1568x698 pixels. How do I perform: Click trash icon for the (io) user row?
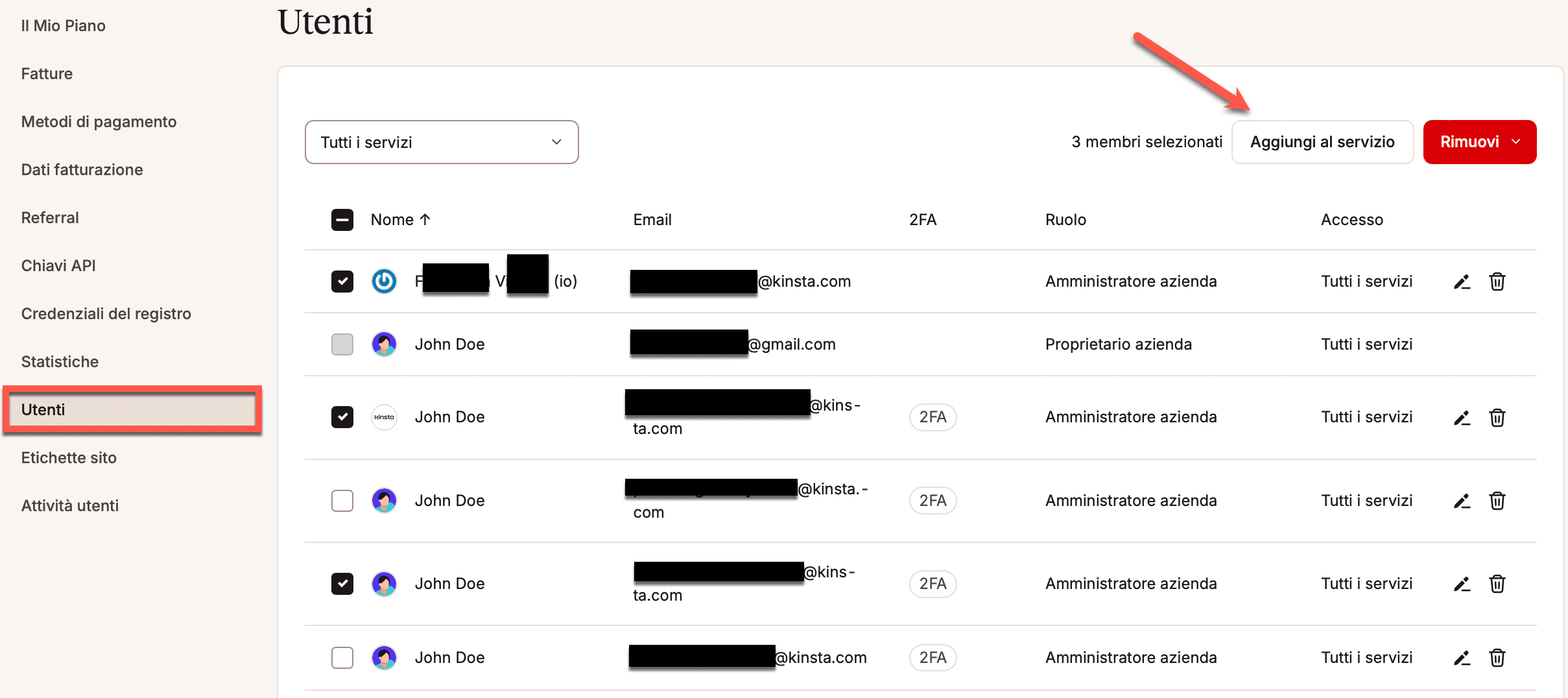pyautogui.click(x=1497, y=282)
